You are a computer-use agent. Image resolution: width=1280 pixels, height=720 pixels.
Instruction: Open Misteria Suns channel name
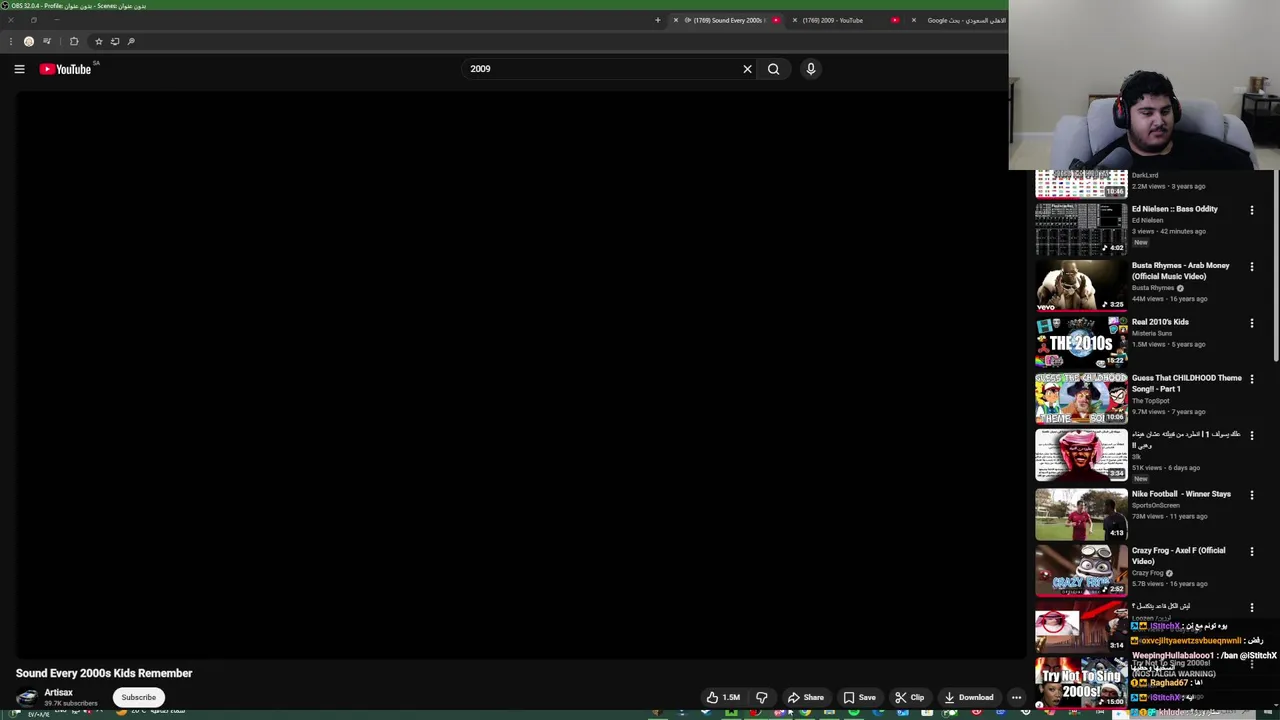click(x=1152, y=333)
